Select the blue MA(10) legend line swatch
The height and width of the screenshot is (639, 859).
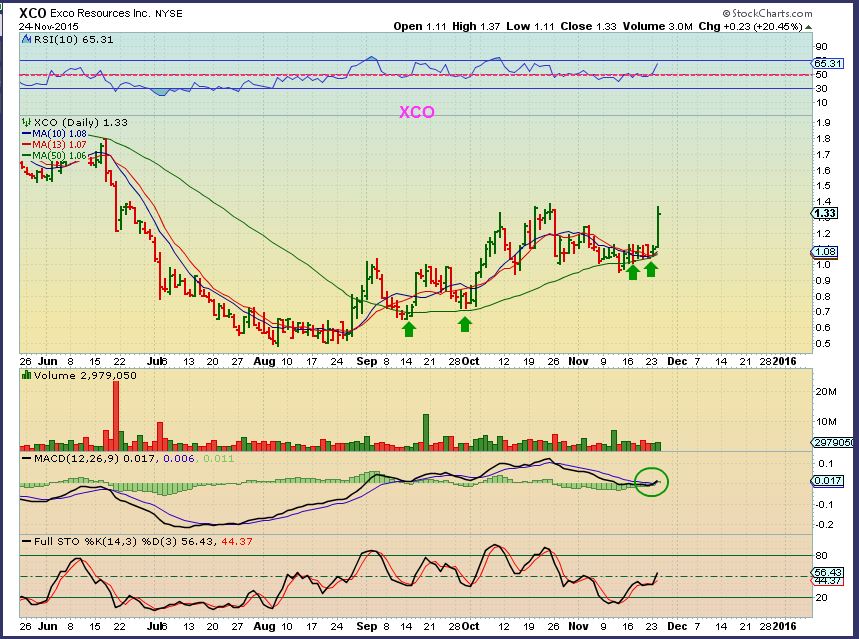(26, 134)
